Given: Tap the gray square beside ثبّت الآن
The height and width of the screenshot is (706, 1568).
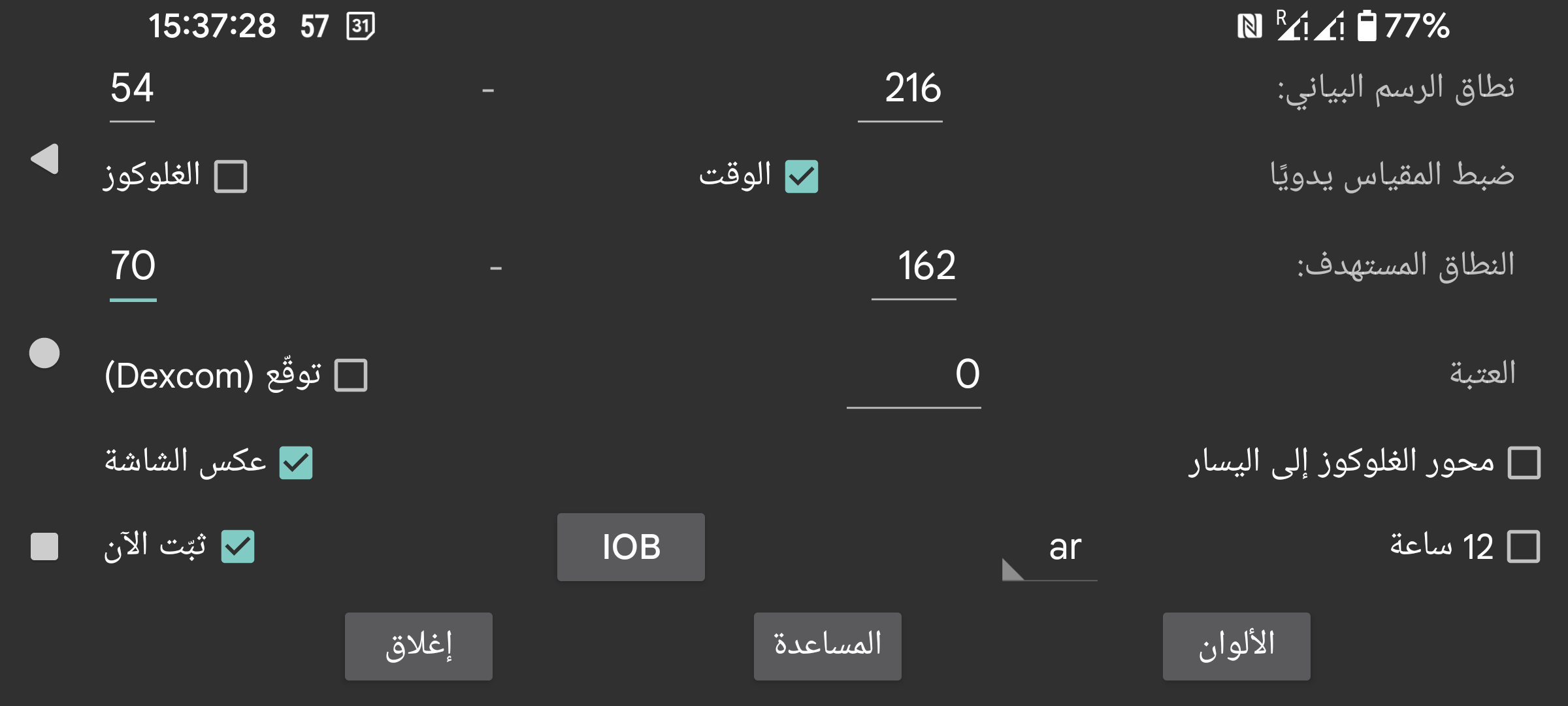Looking at the screenshot, I should [43, 546].
